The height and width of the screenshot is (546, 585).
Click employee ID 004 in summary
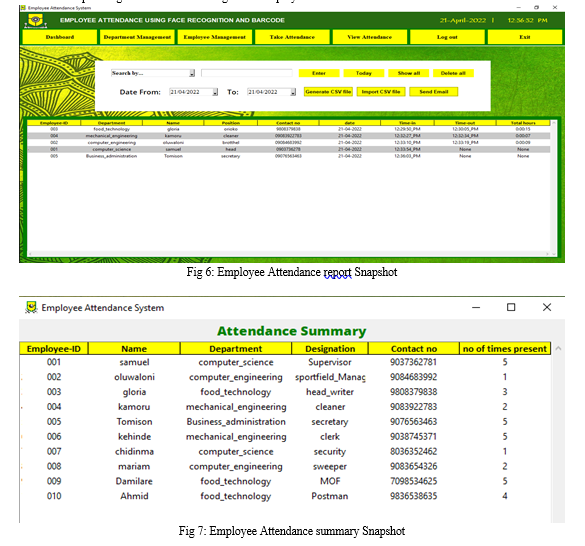pyautogui.click(x=54, y=407)
